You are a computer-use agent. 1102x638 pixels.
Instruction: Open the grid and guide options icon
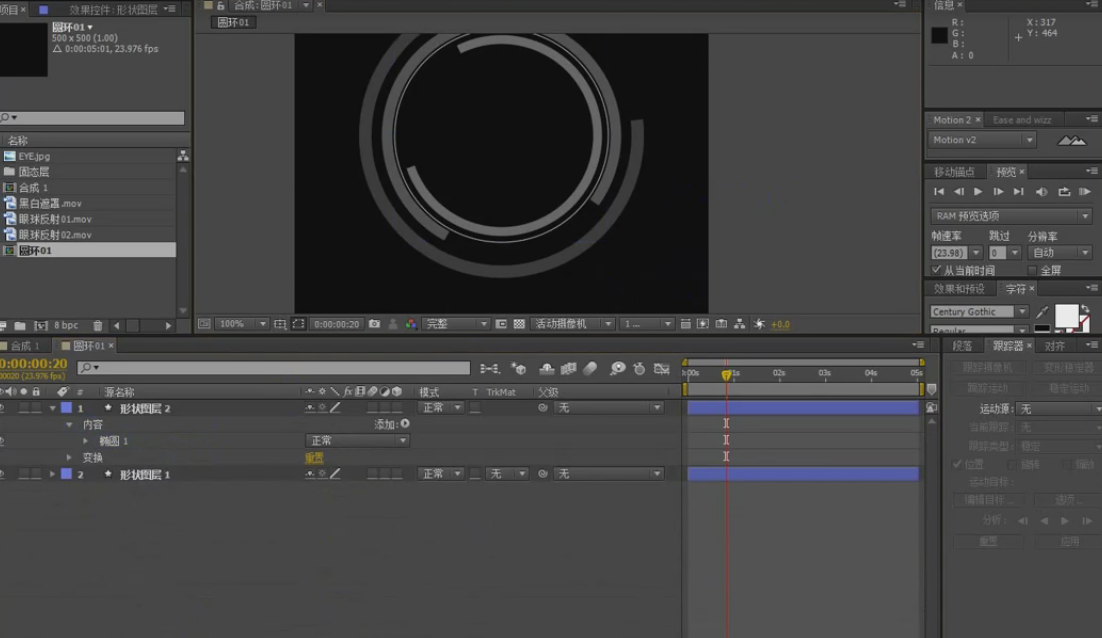[280, 324]
